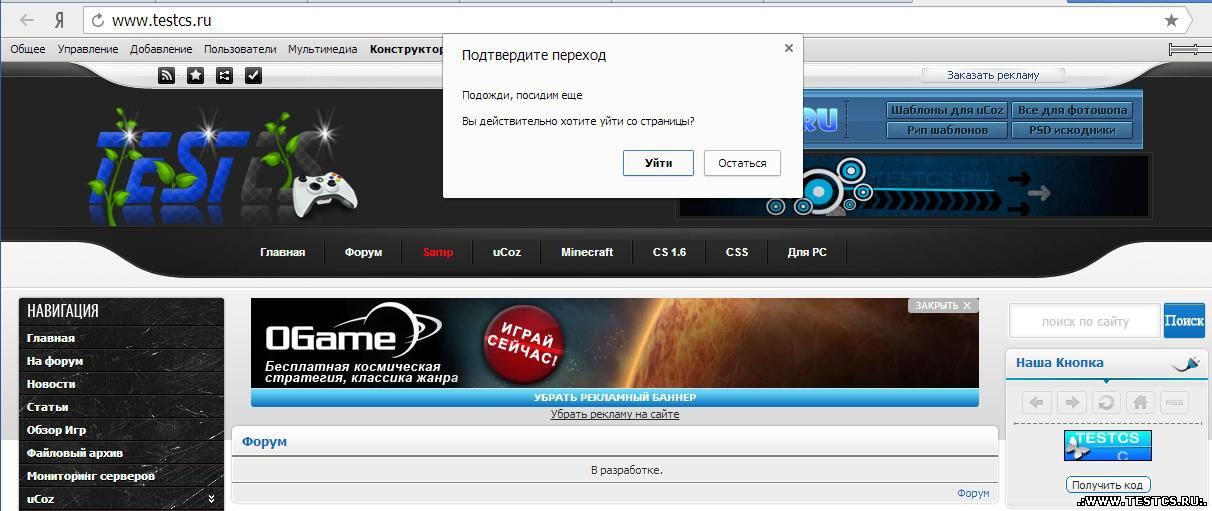Click the blue Поиск search button
1212x511 pixels.
click(1184, 321)
